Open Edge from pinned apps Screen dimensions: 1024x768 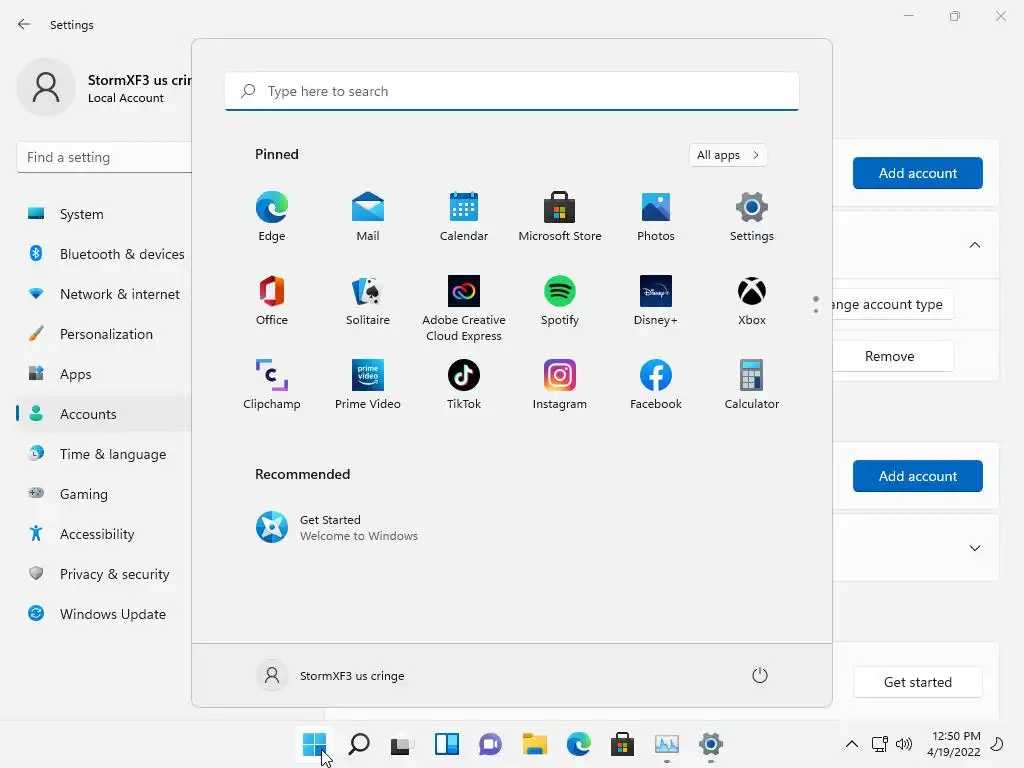[x=272, y=217]
